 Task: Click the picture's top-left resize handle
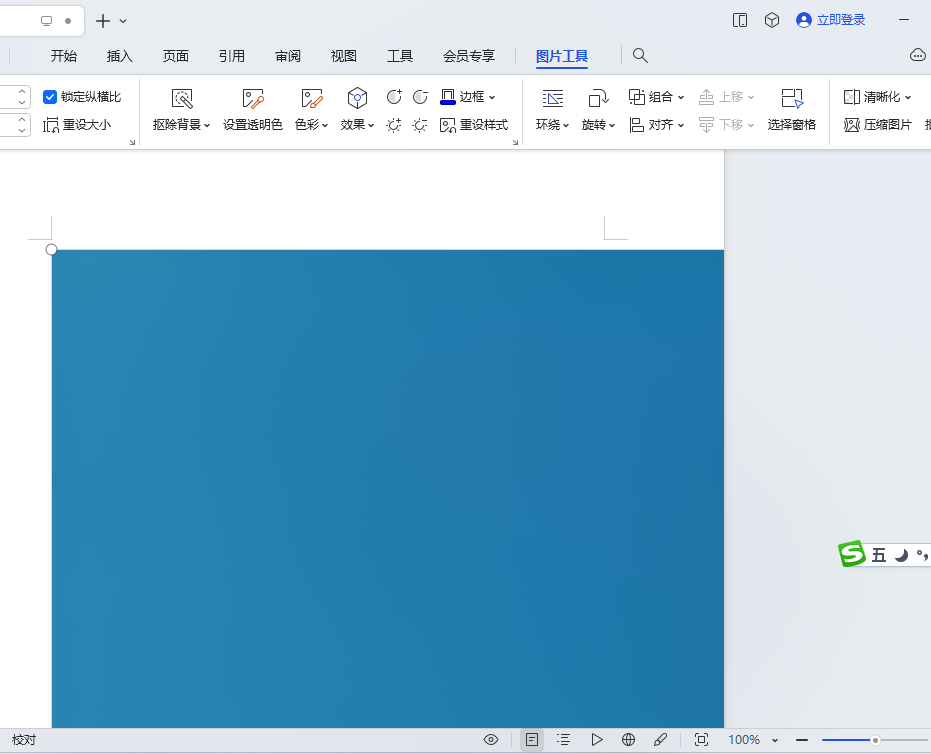coord(52,249)
